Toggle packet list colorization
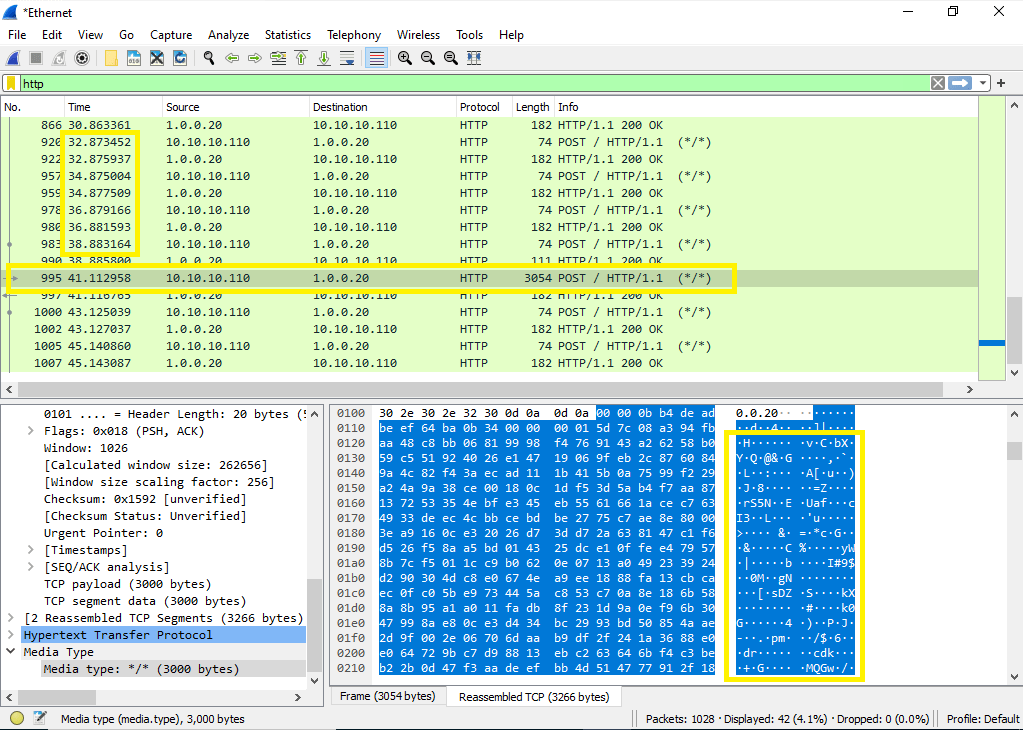The height and width of the screenshot is (730, 1023). 376,58
